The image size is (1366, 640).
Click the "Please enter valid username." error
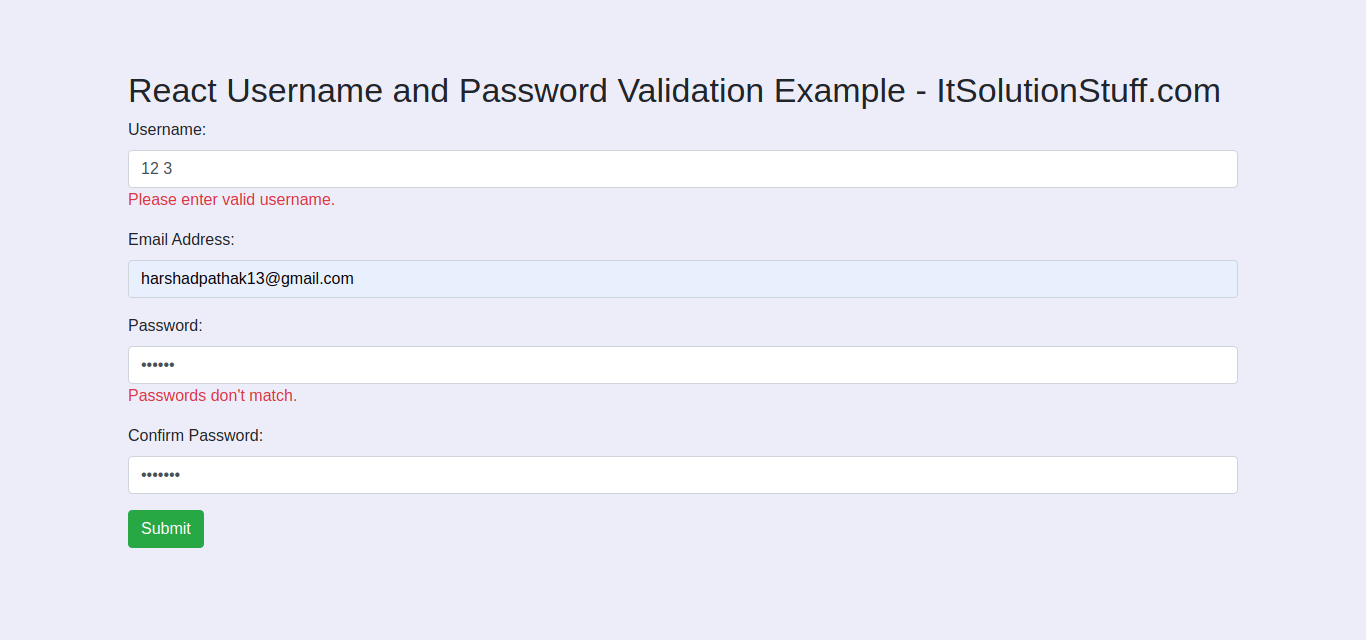tap(231, 199)
